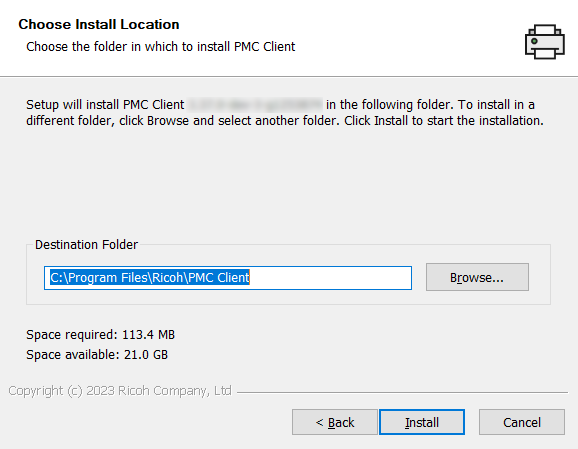Viewport: 578px width, 449px height.
Task: Place the cursor in the empty area of the path field
Action: coord(330,278)
